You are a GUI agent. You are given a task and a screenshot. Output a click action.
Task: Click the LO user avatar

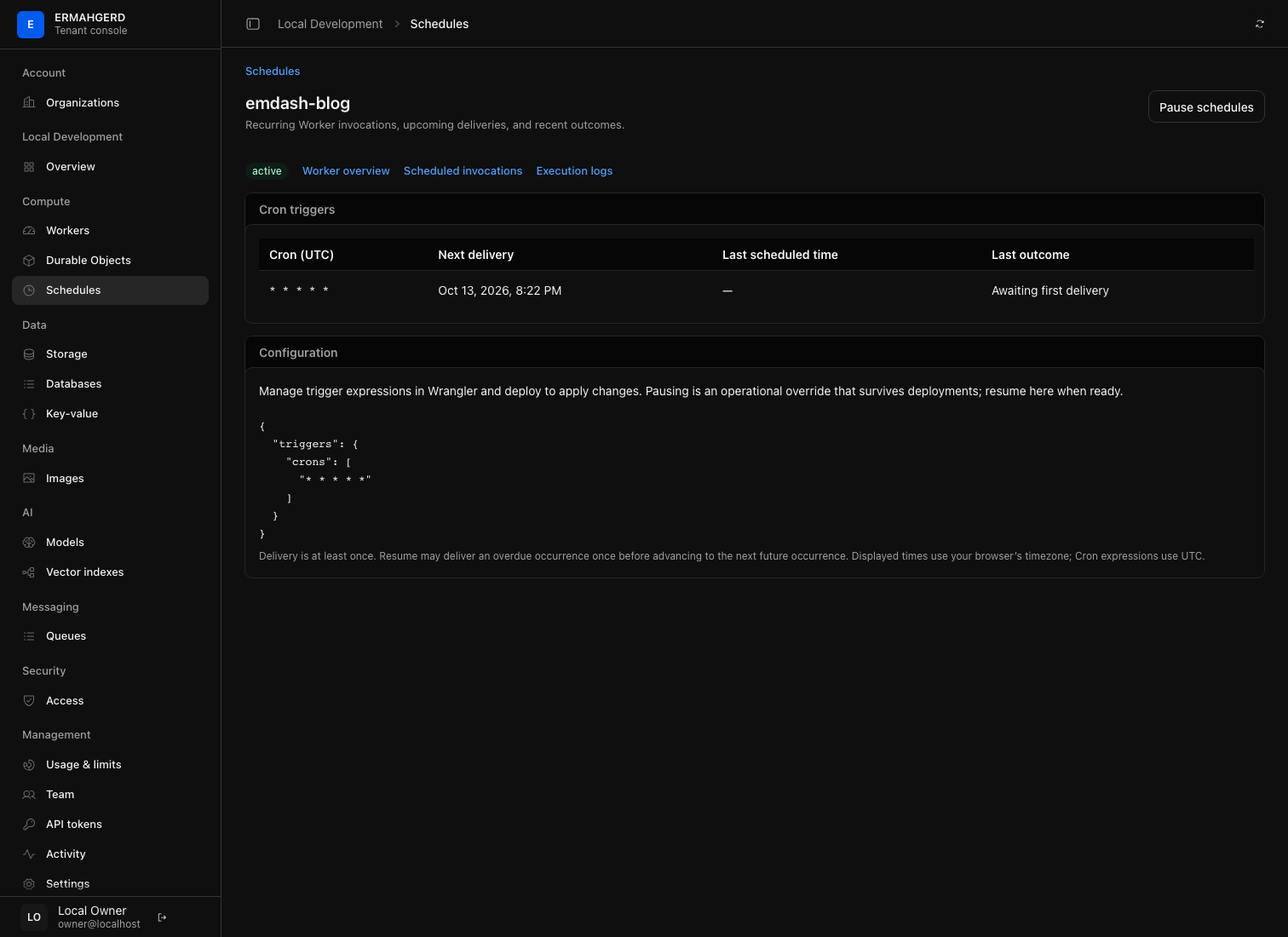(34, 917)
